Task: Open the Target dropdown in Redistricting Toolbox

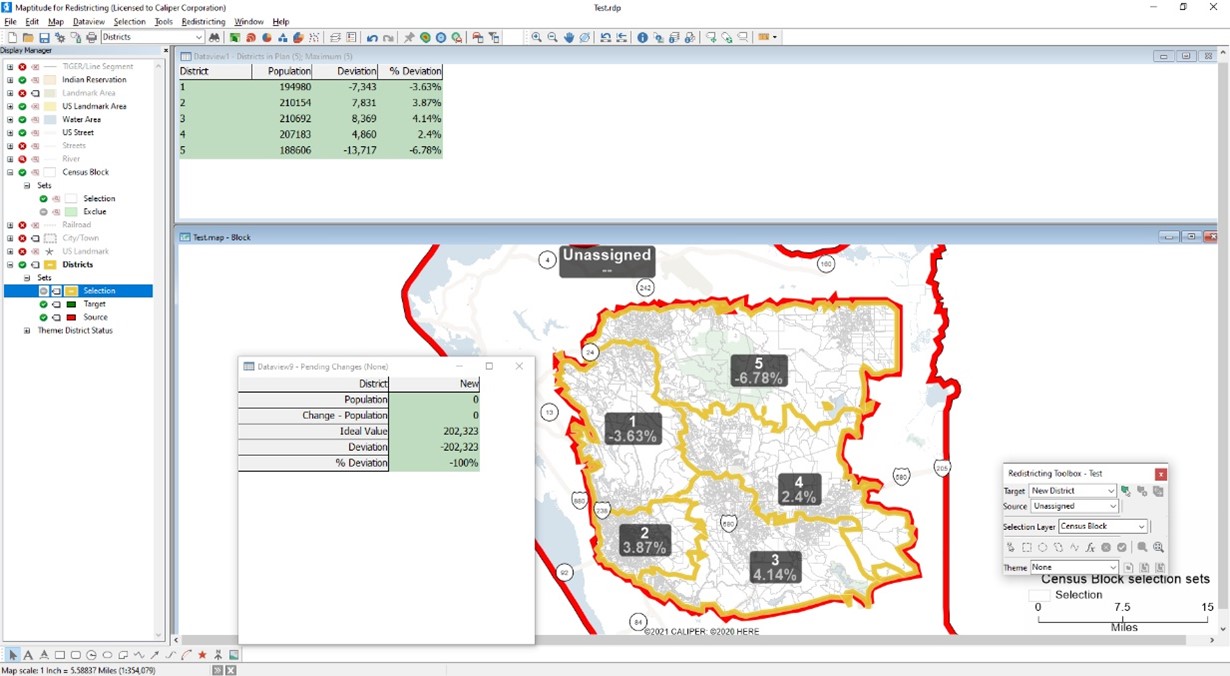Action: (x=1110, y=491)
